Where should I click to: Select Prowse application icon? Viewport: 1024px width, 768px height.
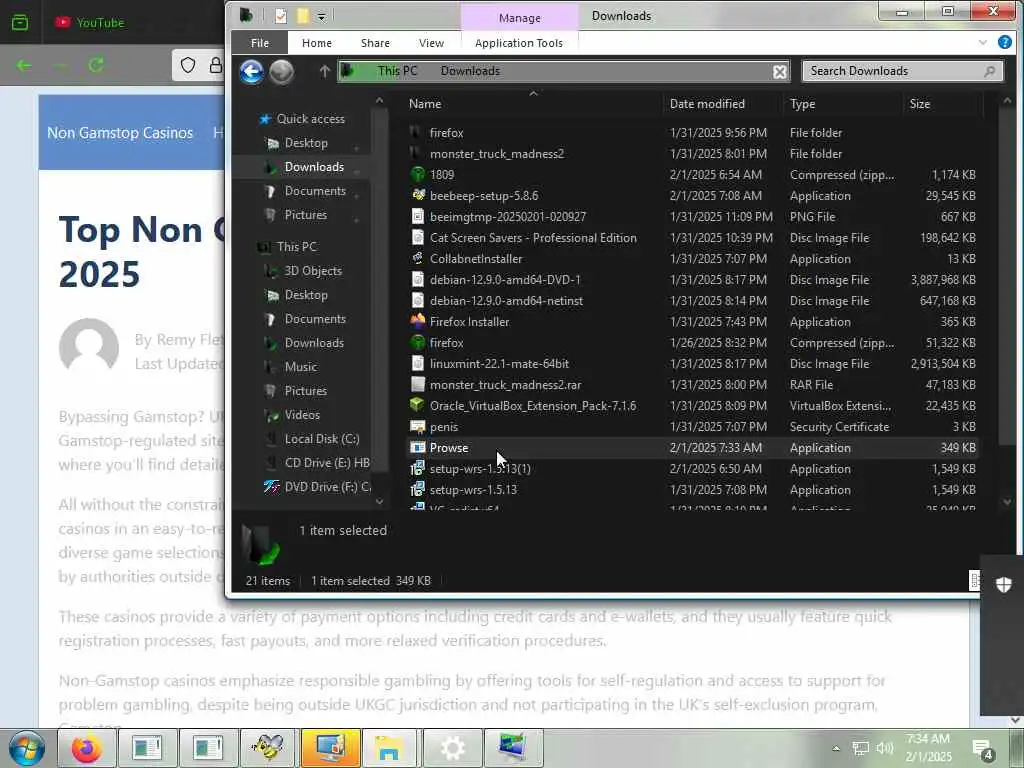pos(418,447)
